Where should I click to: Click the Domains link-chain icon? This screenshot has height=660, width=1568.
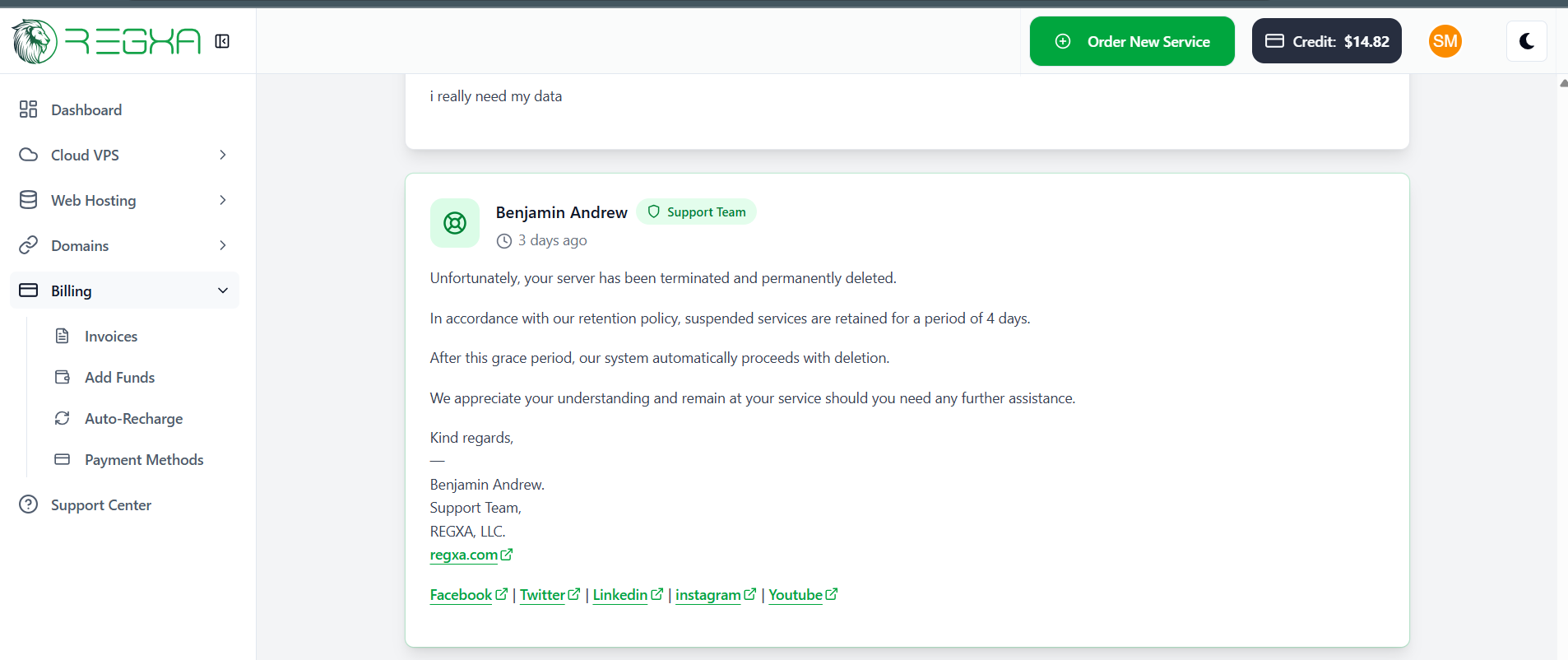point(29,245)
